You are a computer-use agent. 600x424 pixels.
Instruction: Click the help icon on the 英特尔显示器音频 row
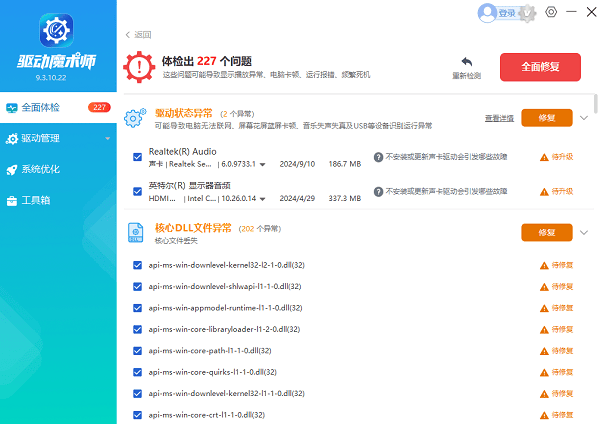click(x=378, y=192)
